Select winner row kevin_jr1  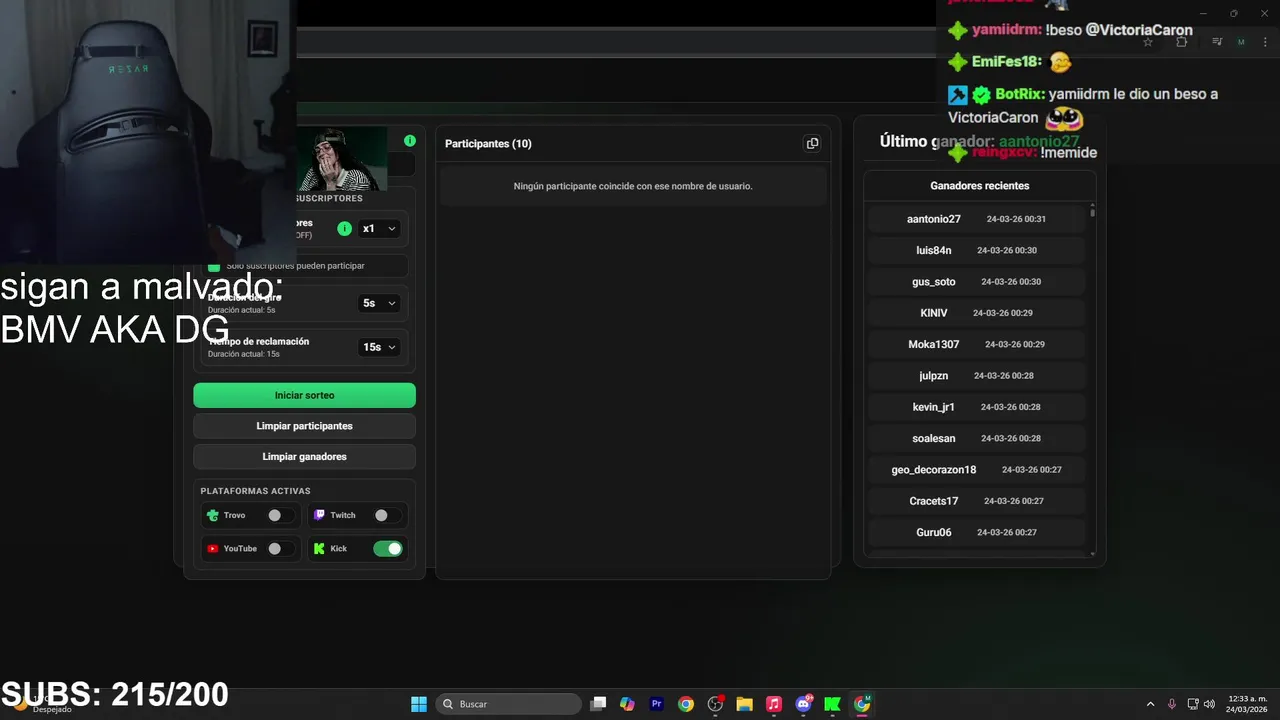[x=976, y=407]
